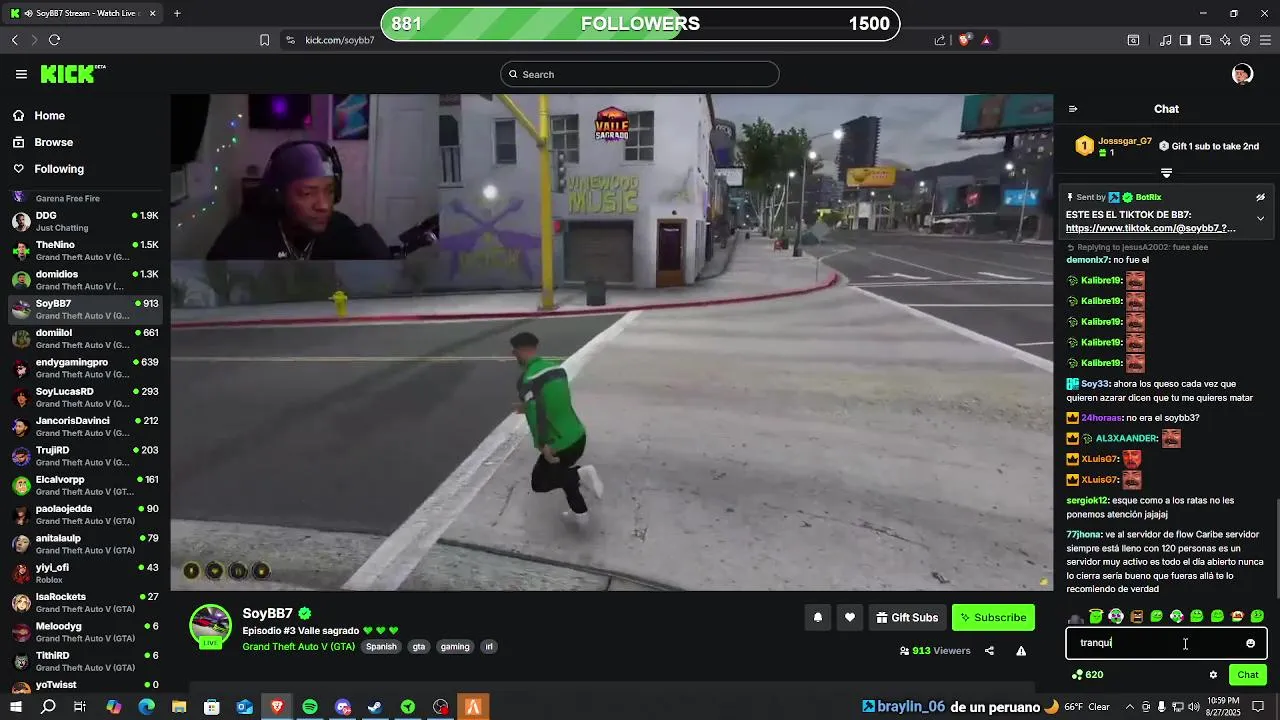
Task: Open the Kick hamburger sidebar menu
Action: (21, 74)
